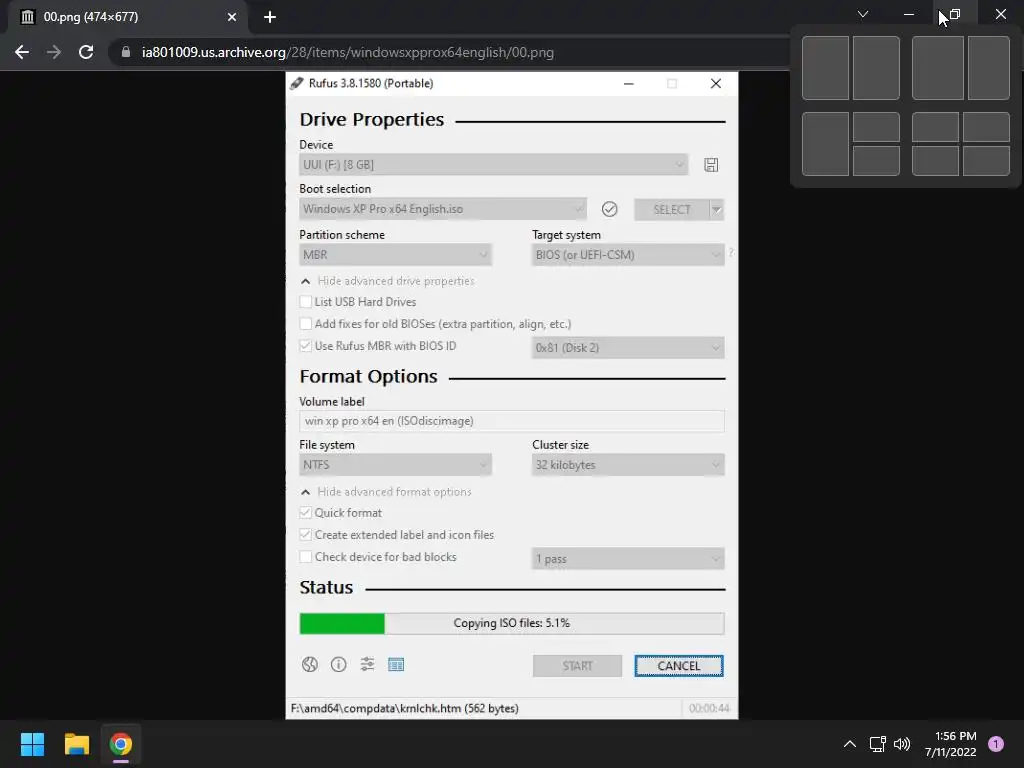Image resolution: width=1024 pixels, height=768 pixels.
Task: Snap to top-left zone of four-quadrant layout
Action: tap(935, 127)
